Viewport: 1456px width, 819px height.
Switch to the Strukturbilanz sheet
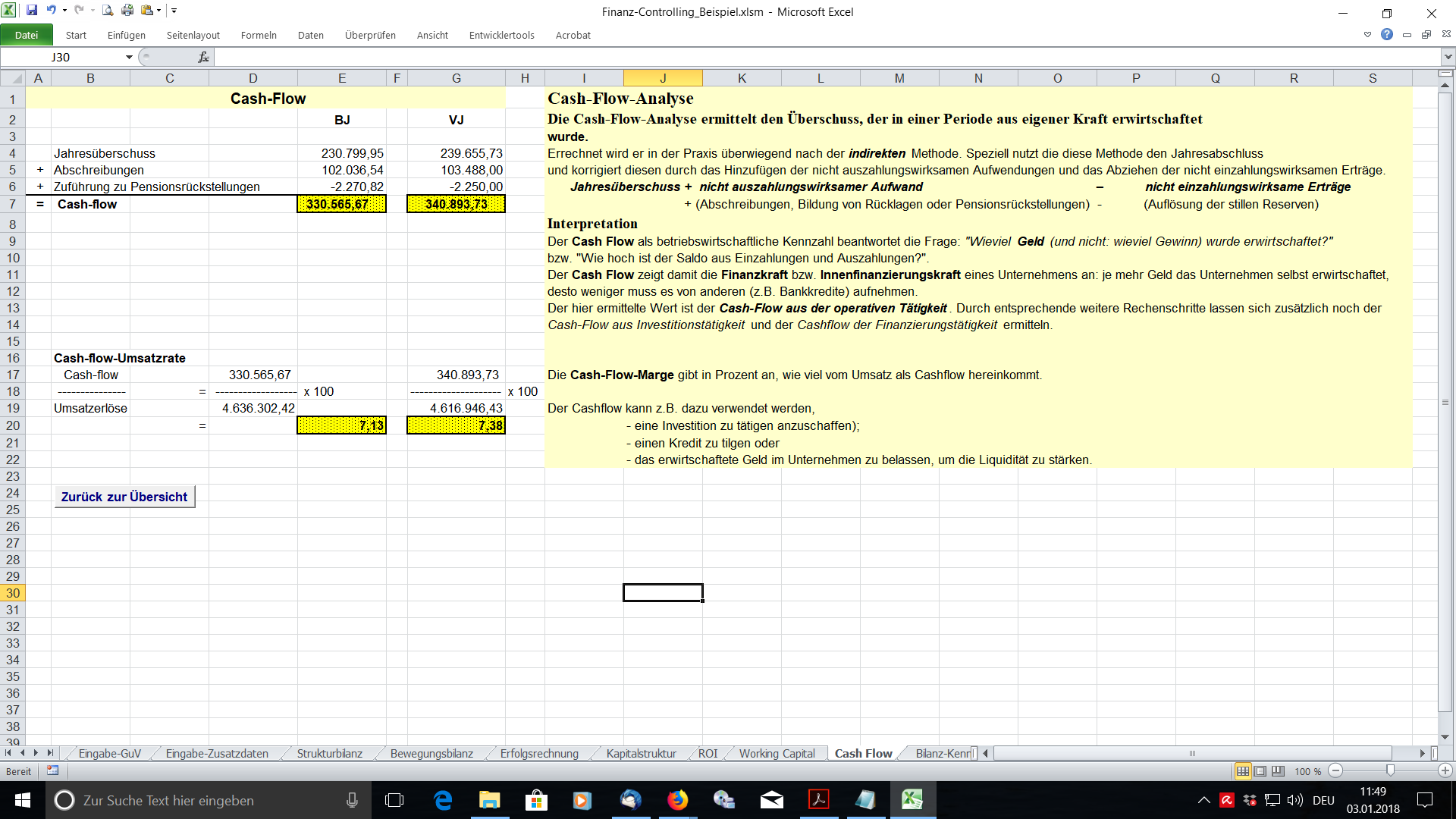[330, 754]
